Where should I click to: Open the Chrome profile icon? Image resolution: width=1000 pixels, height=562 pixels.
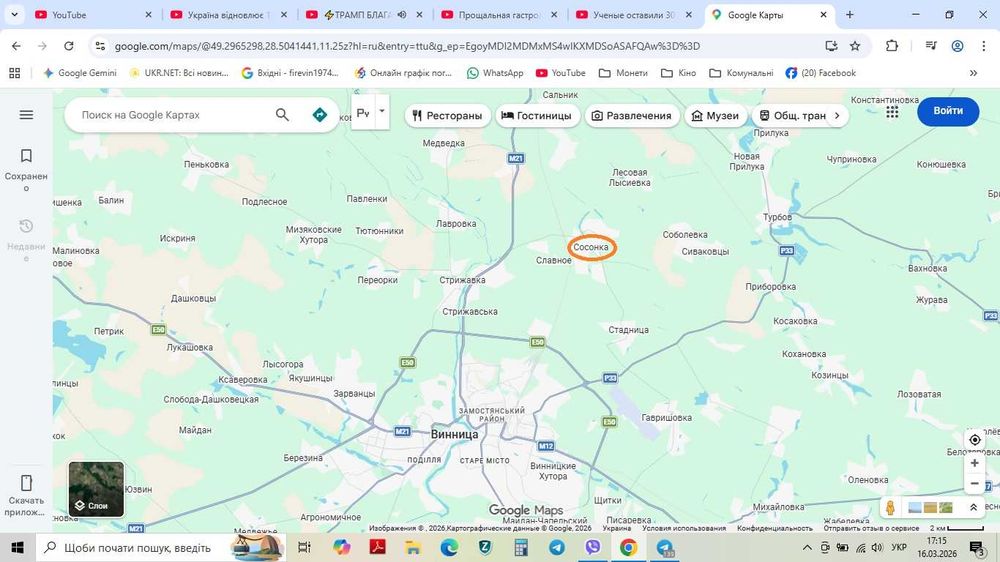click(x=957, y=46)
